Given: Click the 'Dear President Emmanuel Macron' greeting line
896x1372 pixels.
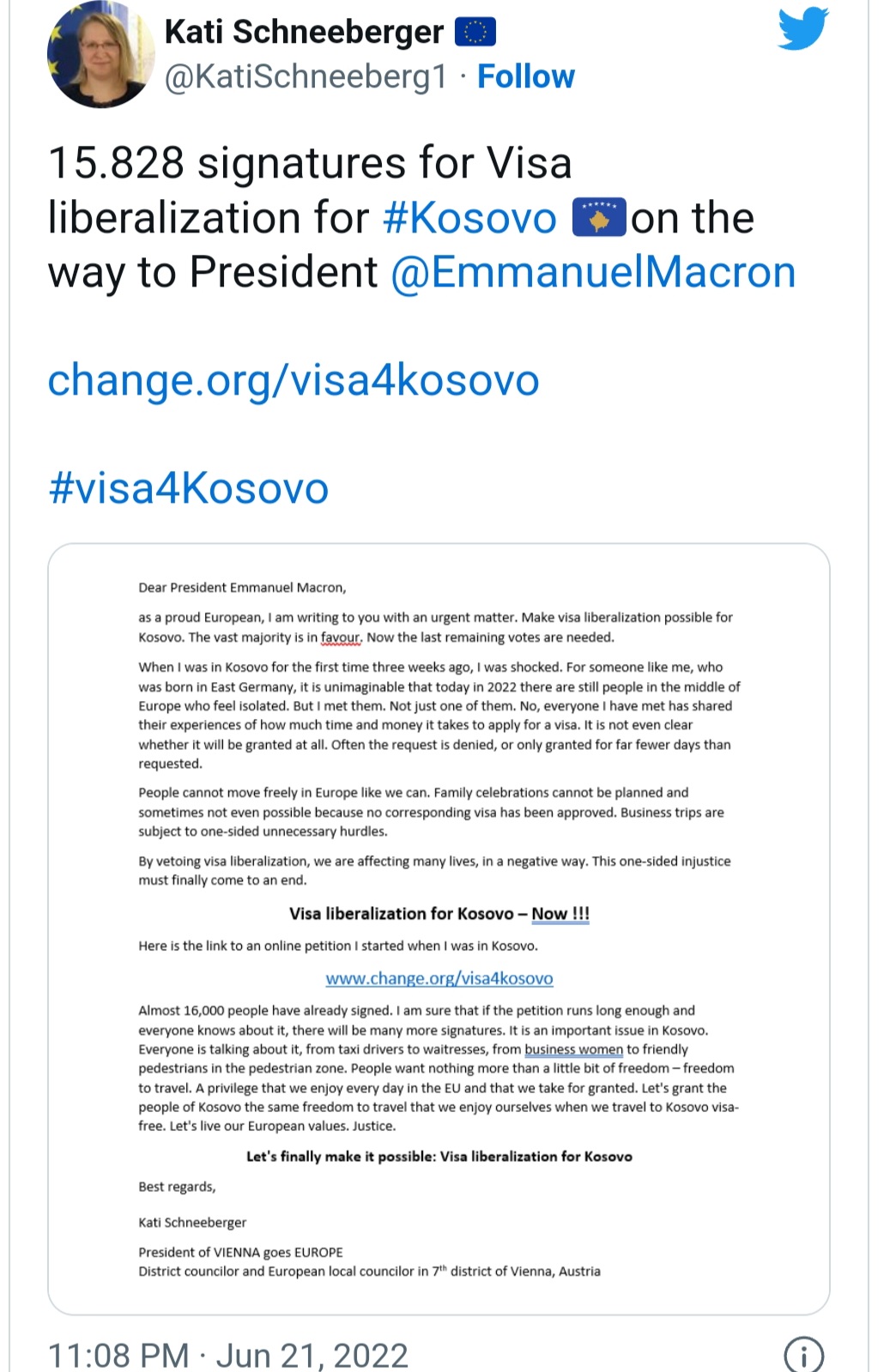Looking at the screenshot, I should (x=242, y=588).
